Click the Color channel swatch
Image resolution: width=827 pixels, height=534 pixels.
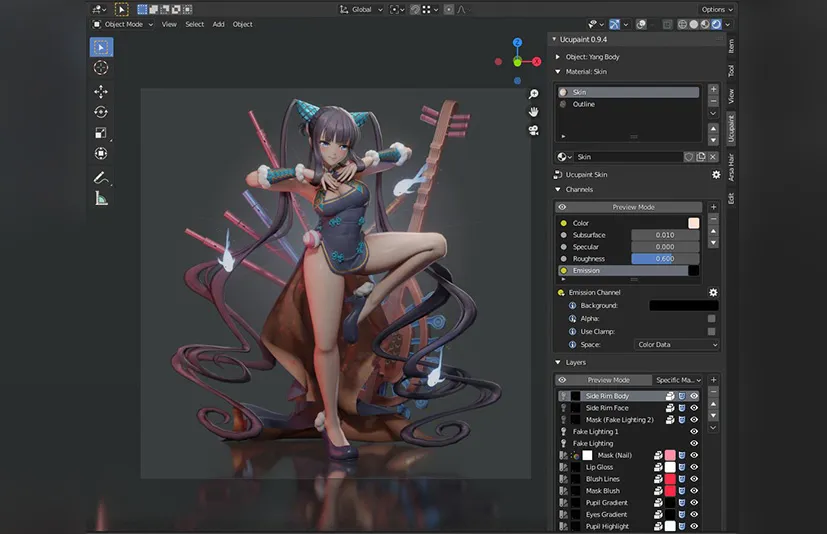point(694,223)
